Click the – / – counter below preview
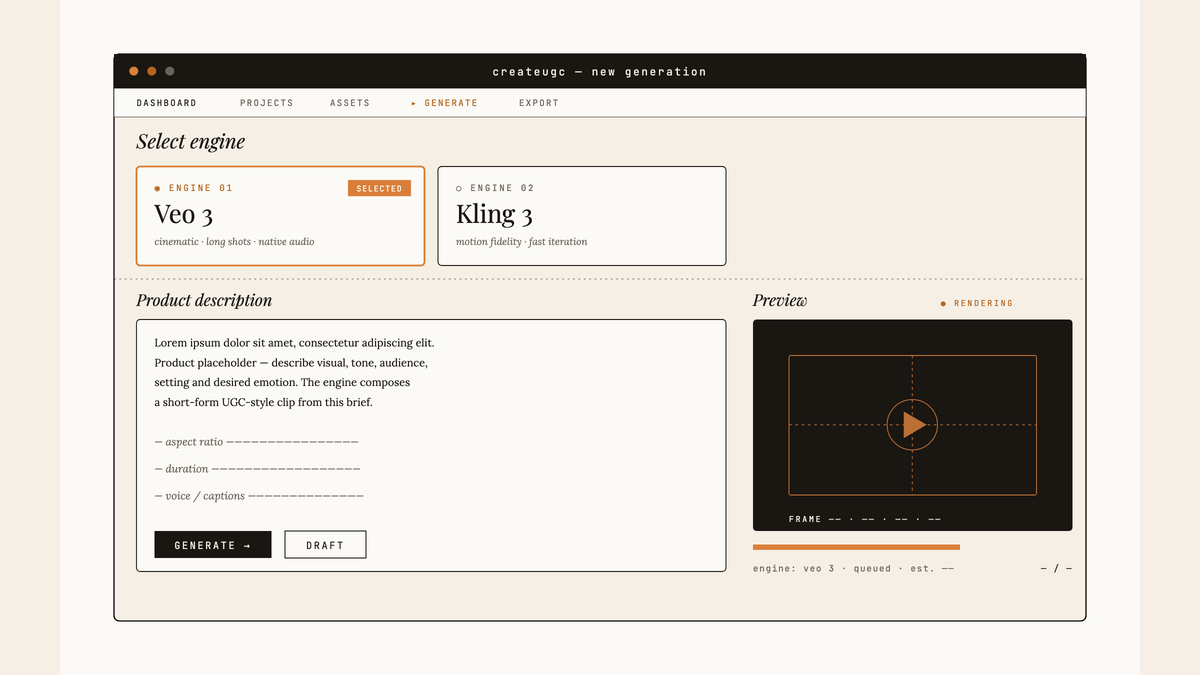The image size is (1200, 675). click(x=1056, y=569)
